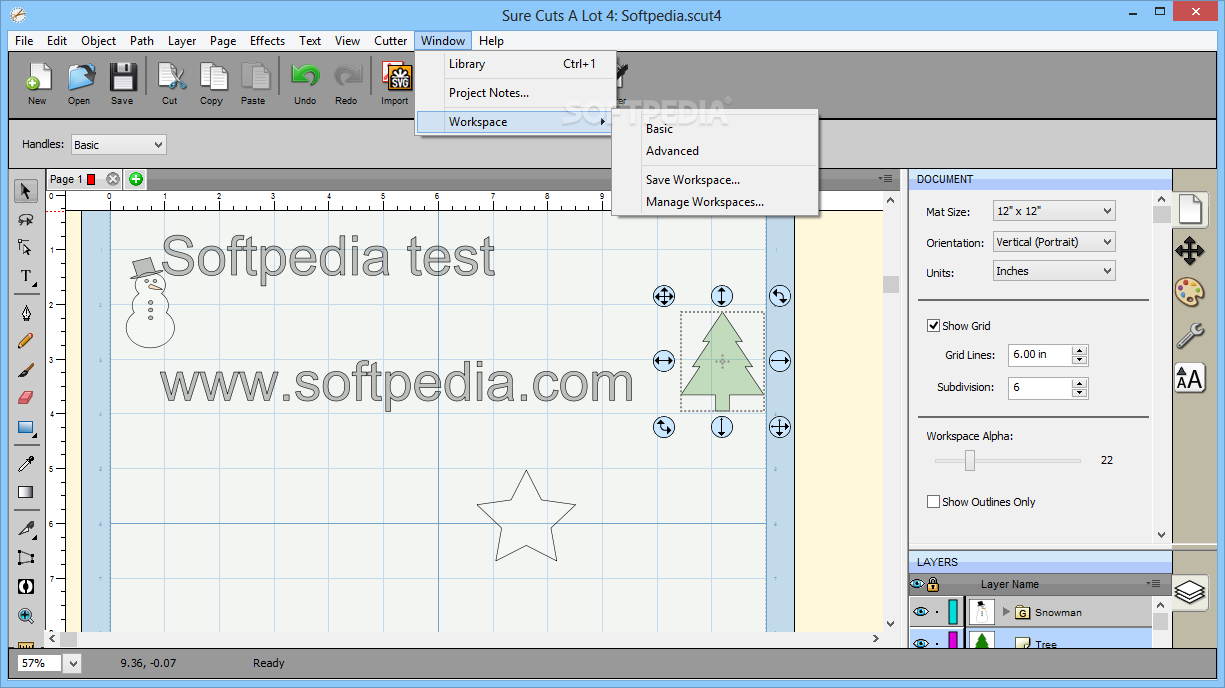Select the arrow Selection tool
Image resolution: width=1225 pixels, height=688 pixels.
[x=26, y=191]
